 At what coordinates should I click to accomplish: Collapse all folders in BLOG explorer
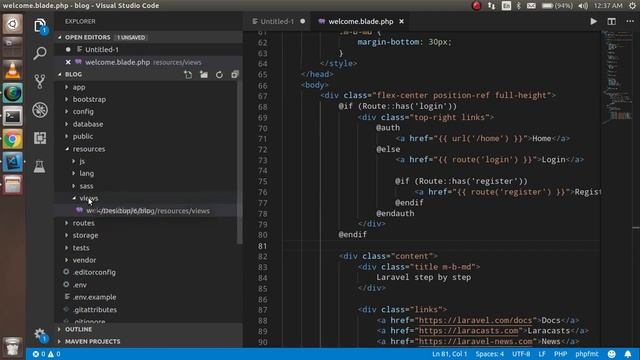click(x=235, y=75)
